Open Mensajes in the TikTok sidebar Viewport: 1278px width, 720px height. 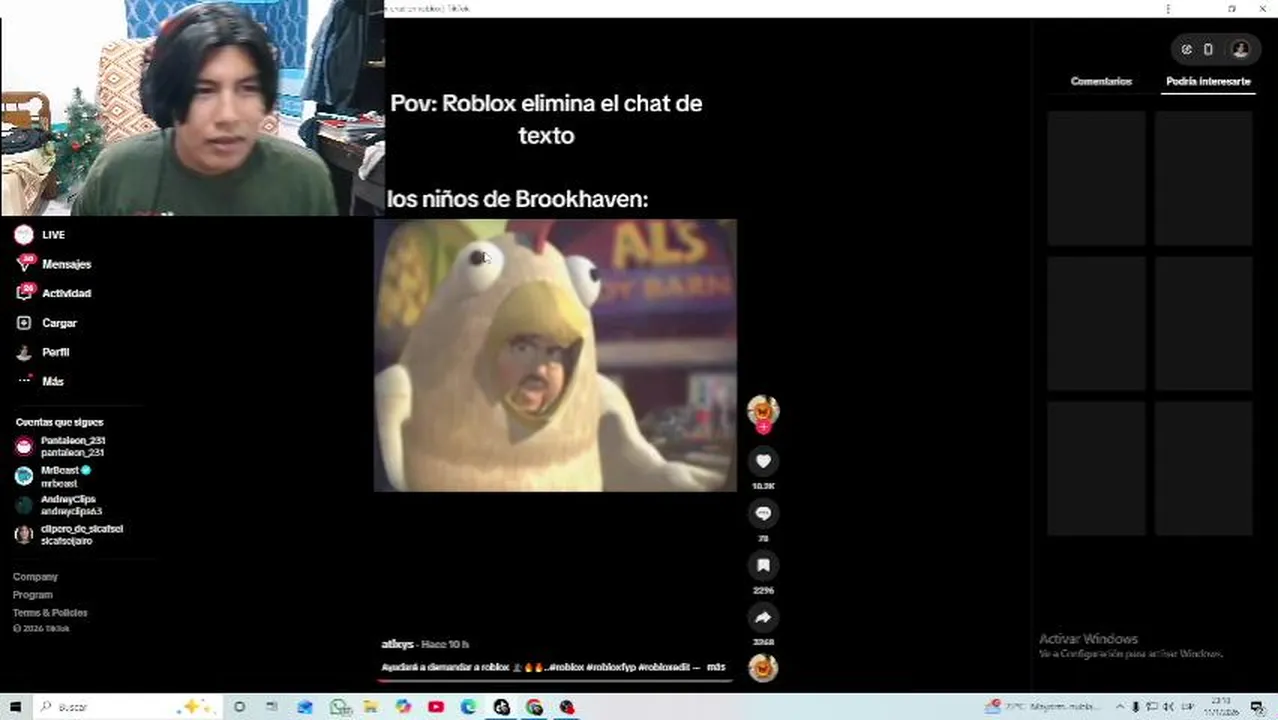click(x=54, y=264)
